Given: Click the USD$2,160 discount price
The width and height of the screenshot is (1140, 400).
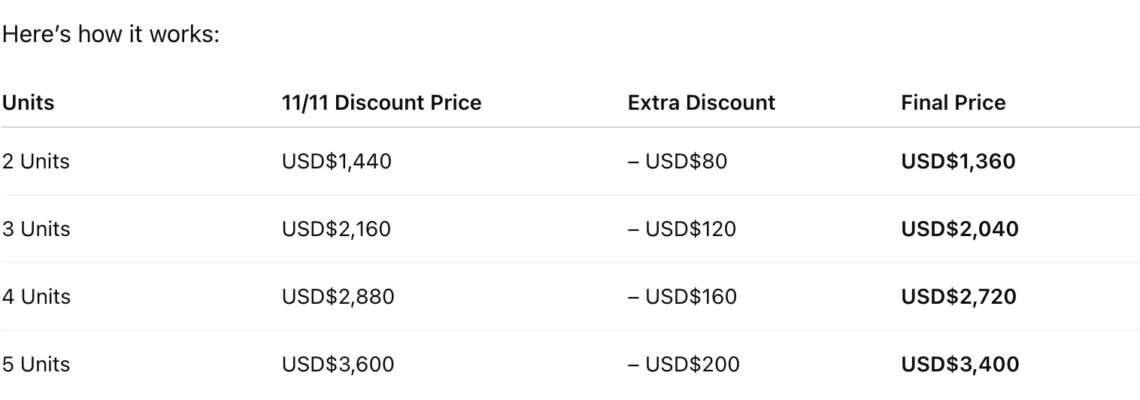Looking at the screenshot, I should coord(336,229).
